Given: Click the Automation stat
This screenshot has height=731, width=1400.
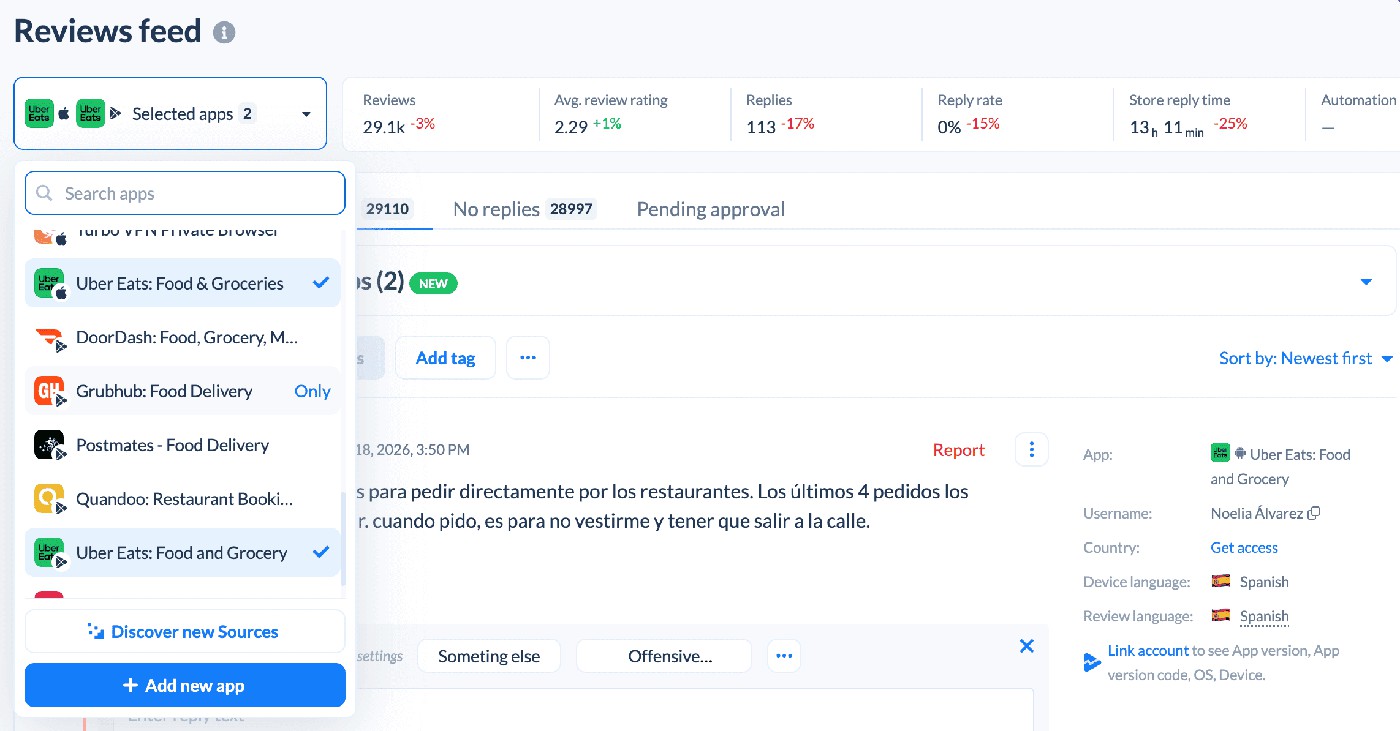Looking at the screenshot, I should pos(1357,114).
